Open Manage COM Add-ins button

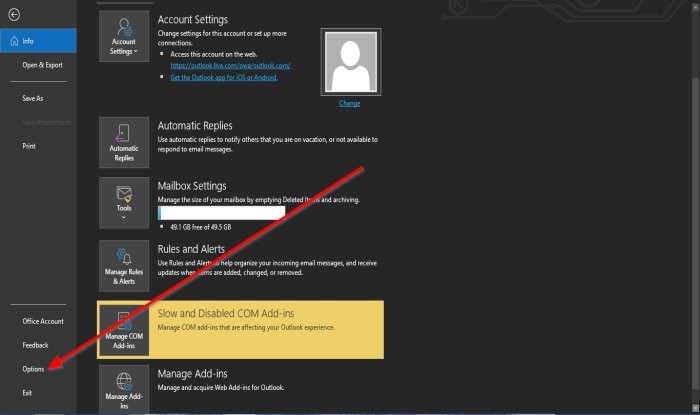(124, 330)
